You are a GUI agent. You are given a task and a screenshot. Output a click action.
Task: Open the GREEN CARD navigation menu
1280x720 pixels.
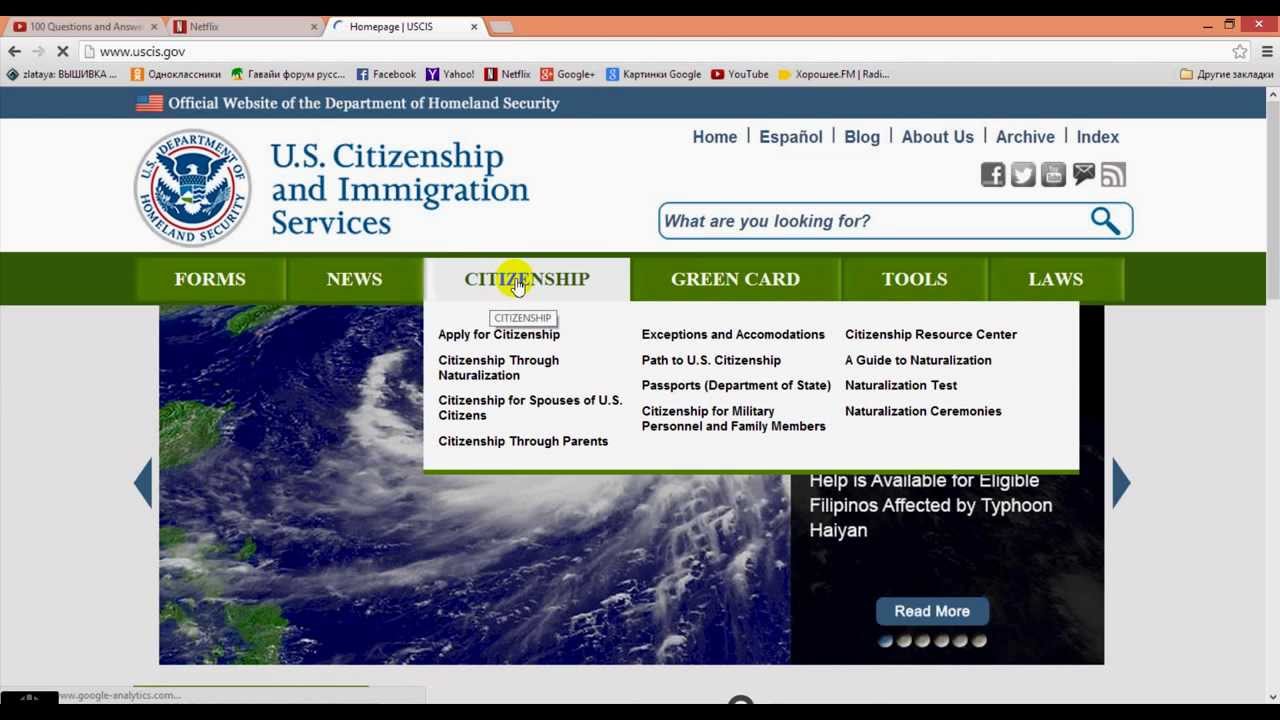pyautogui.click(x=735, y=279)
